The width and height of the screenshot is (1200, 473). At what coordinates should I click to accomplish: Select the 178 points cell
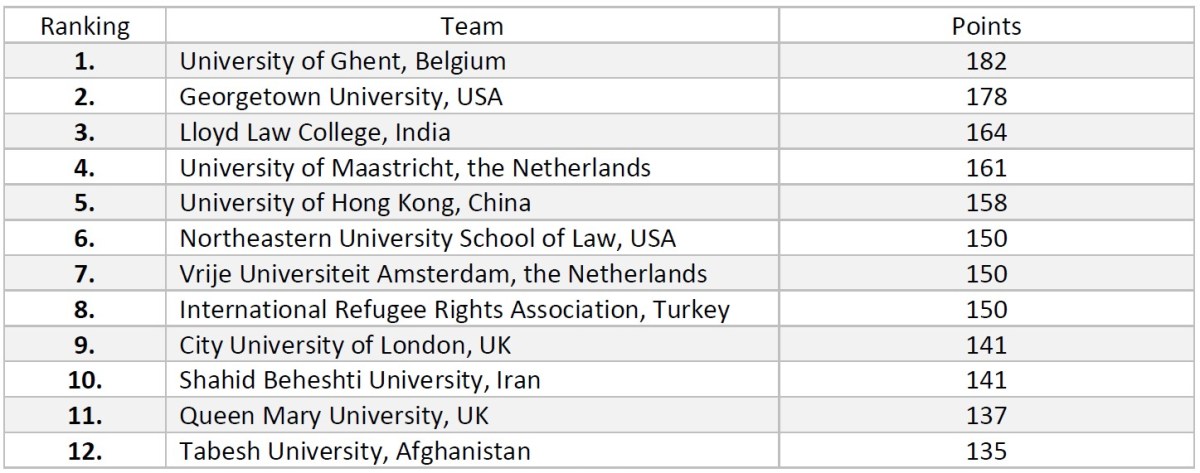(x=986, y=97)
